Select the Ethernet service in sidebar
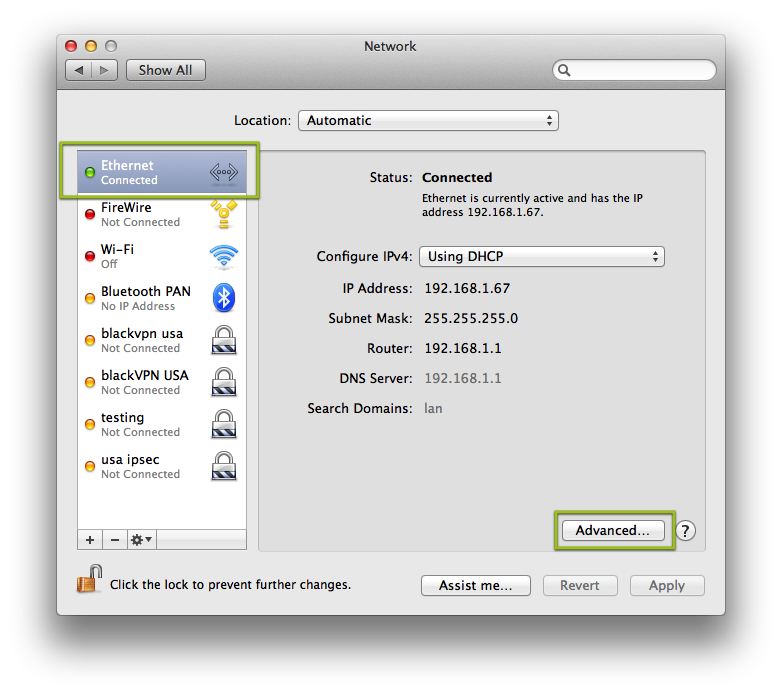Viewport: 782px width, 694px height. pyautogui.click(x=162, y=172)
